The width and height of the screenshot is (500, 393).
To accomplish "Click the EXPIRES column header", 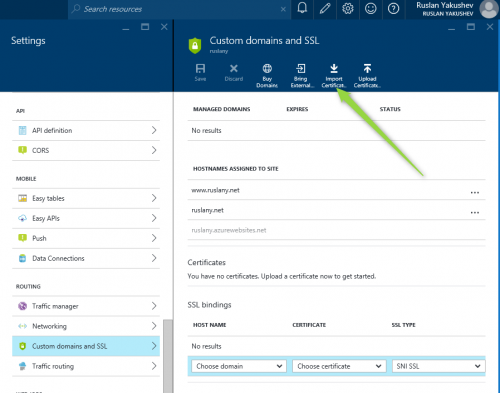I will (297, 109).
